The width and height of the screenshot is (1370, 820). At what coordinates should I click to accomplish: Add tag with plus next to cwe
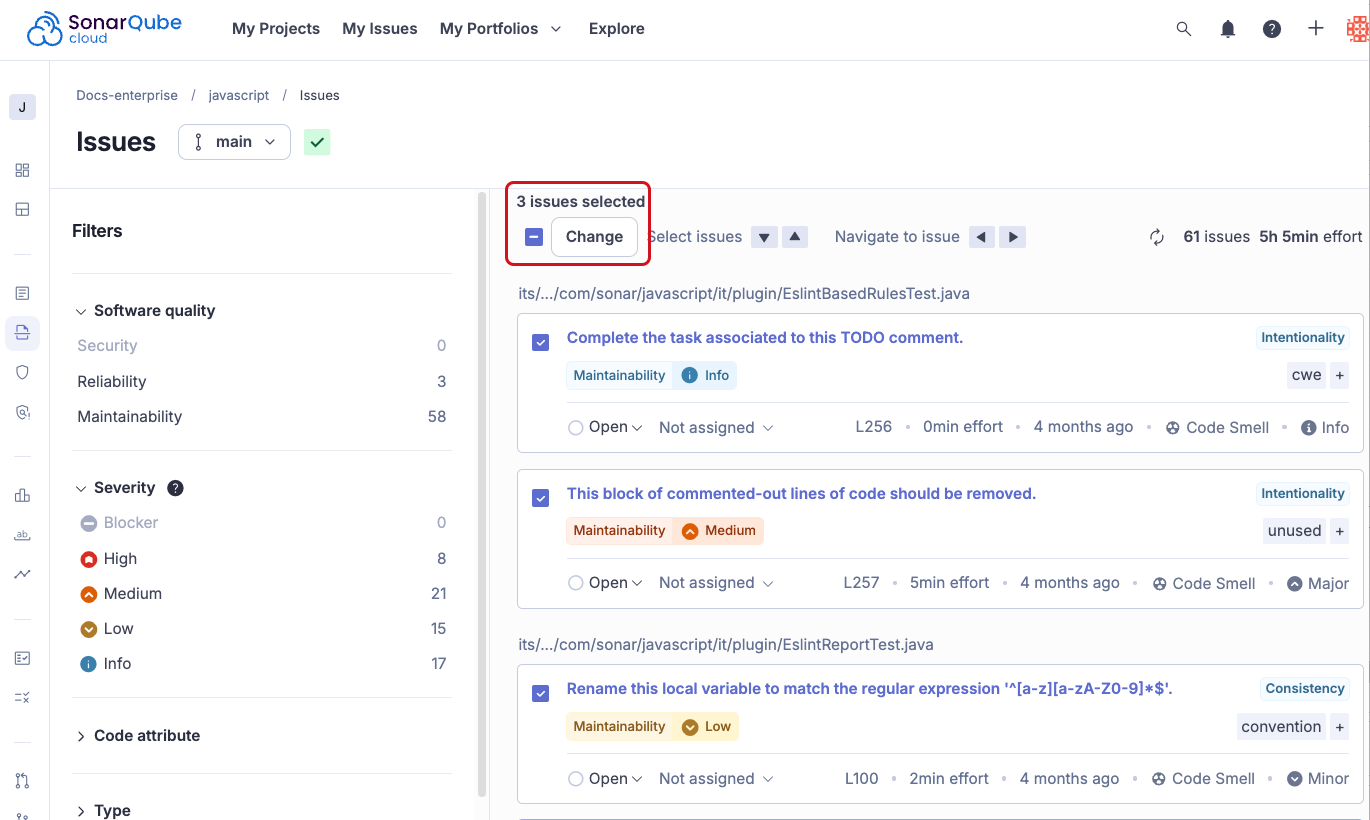pyautogui.click(x=1340, y=375)
